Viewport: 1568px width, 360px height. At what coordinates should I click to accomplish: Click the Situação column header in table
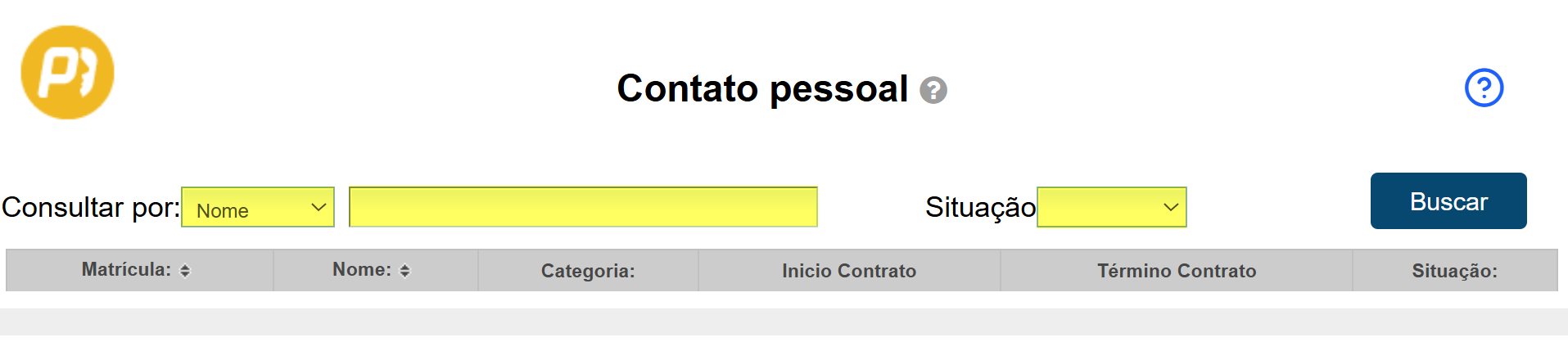[1453, 271]
